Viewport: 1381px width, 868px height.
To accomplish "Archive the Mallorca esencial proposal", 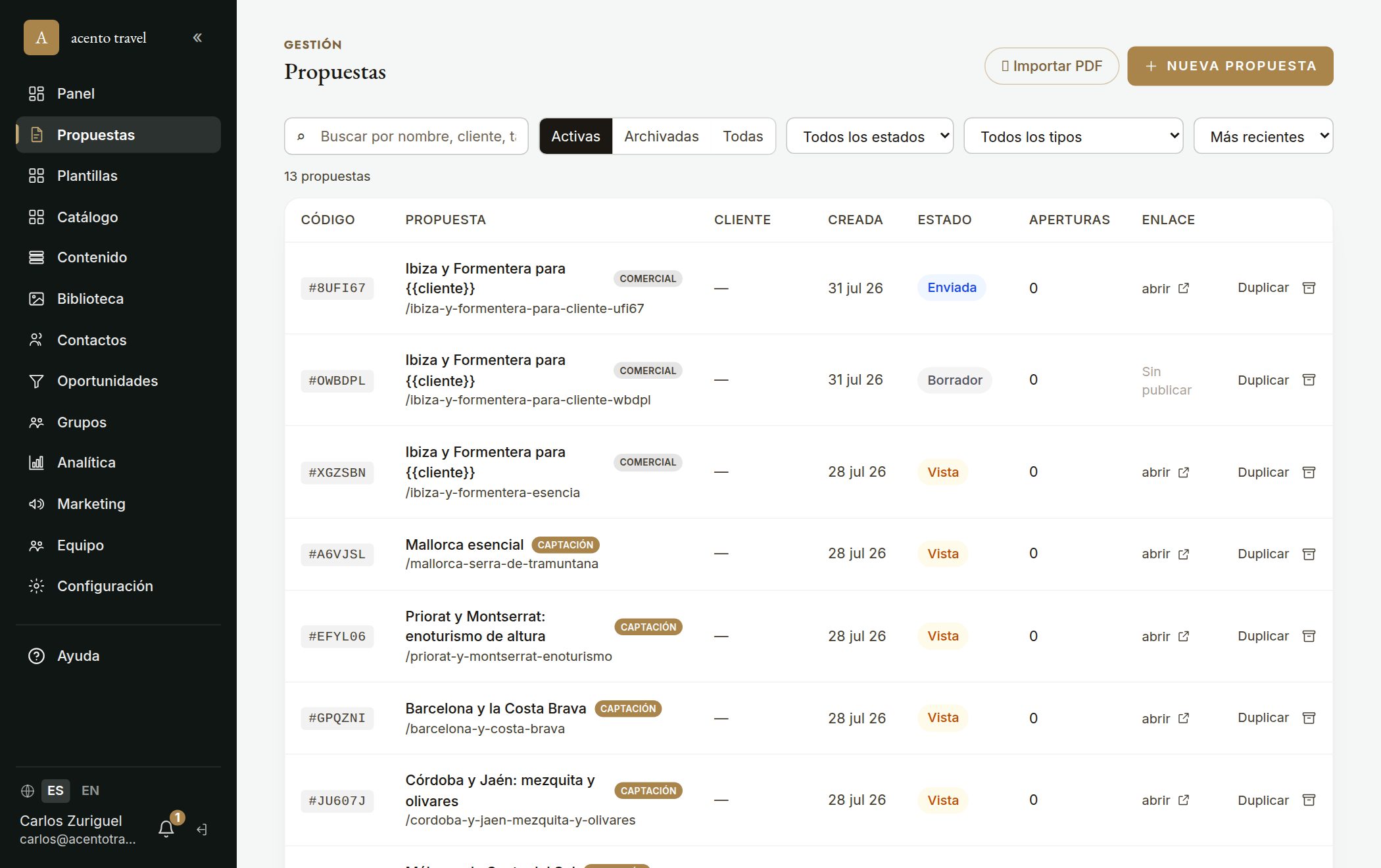I will [x=1309, y=554].
